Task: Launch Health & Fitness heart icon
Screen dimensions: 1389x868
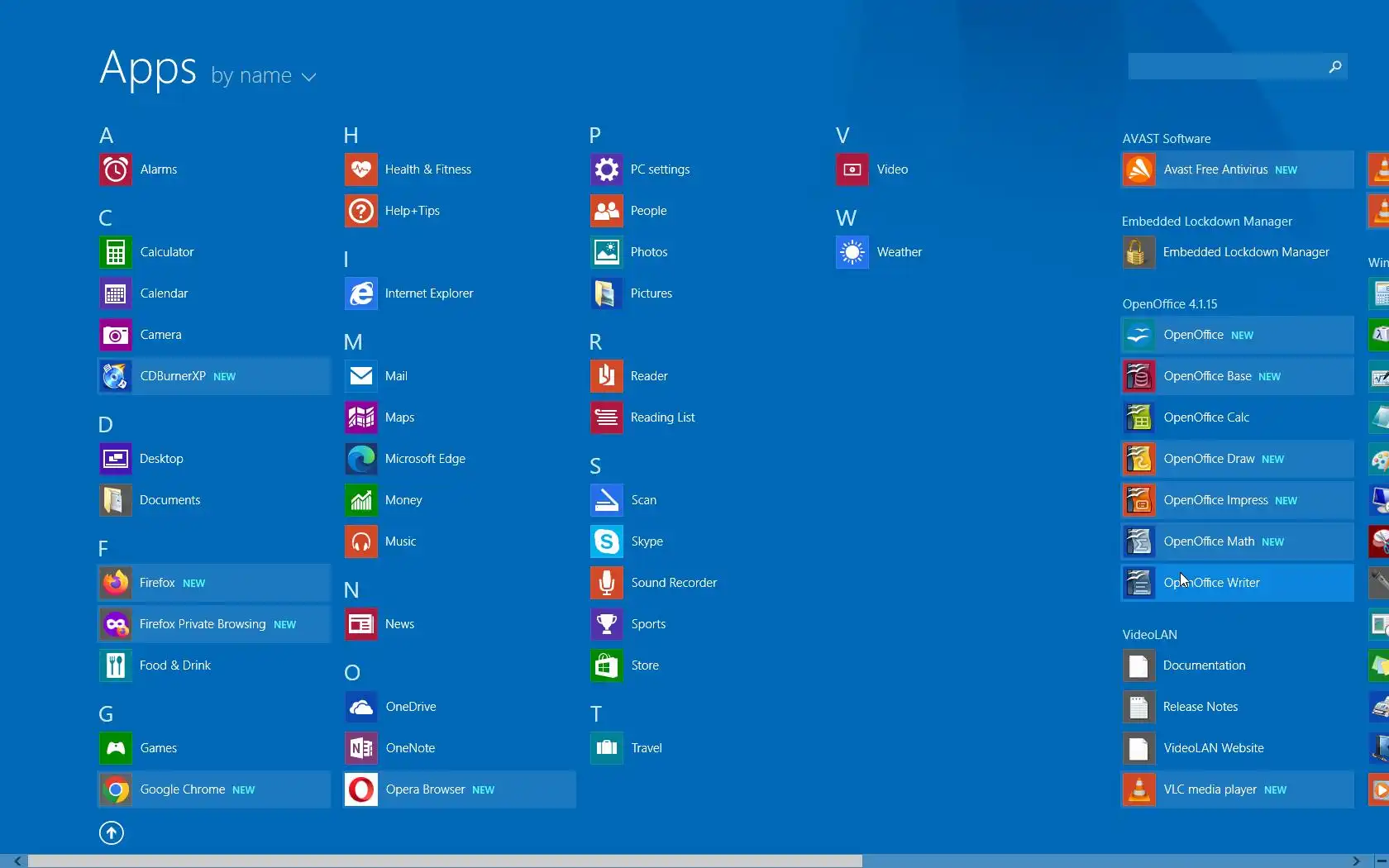Action: coord(361,169)
